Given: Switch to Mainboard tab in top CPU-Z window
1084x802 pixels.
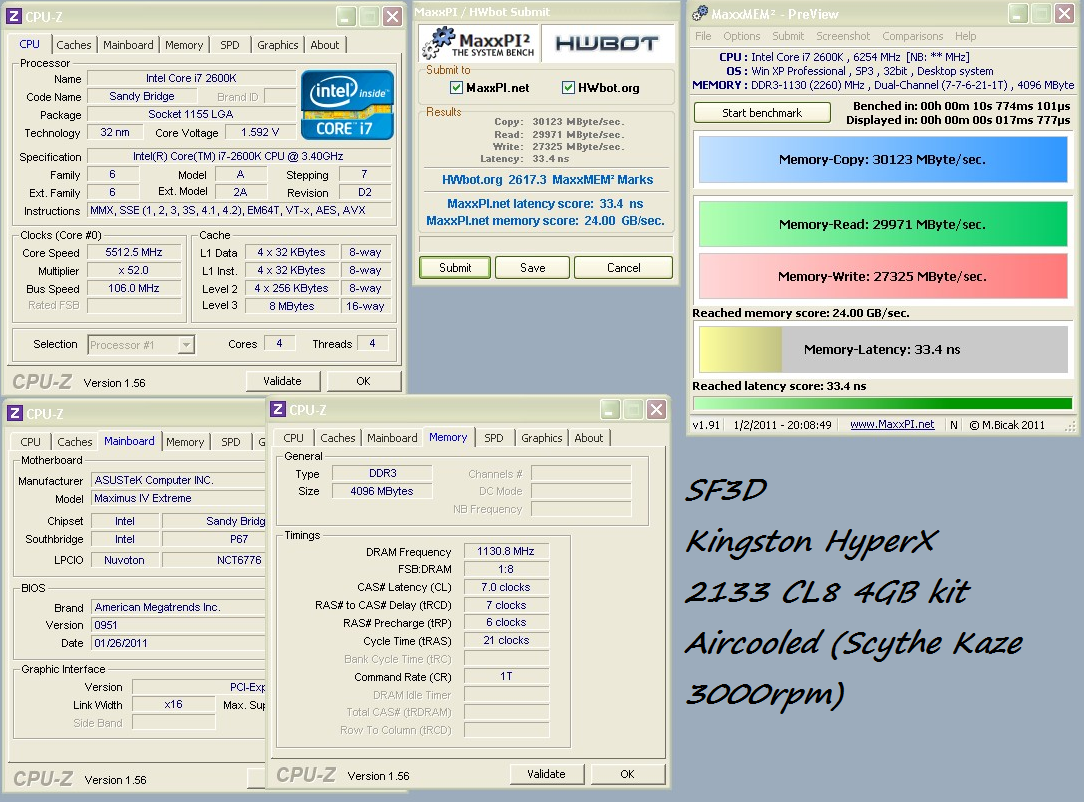Looking at the screenshot, I should (128, 45).
